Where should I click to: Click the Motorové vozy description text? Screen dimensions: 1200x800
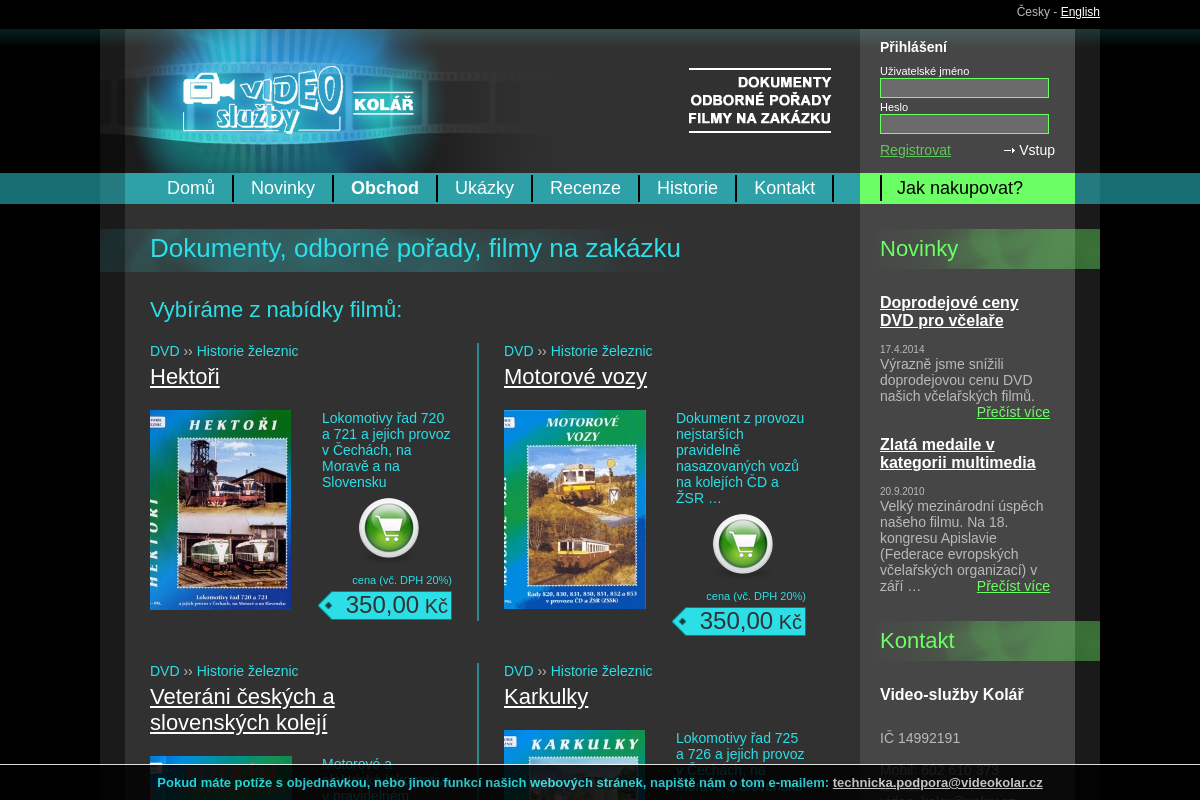(740, 458)
